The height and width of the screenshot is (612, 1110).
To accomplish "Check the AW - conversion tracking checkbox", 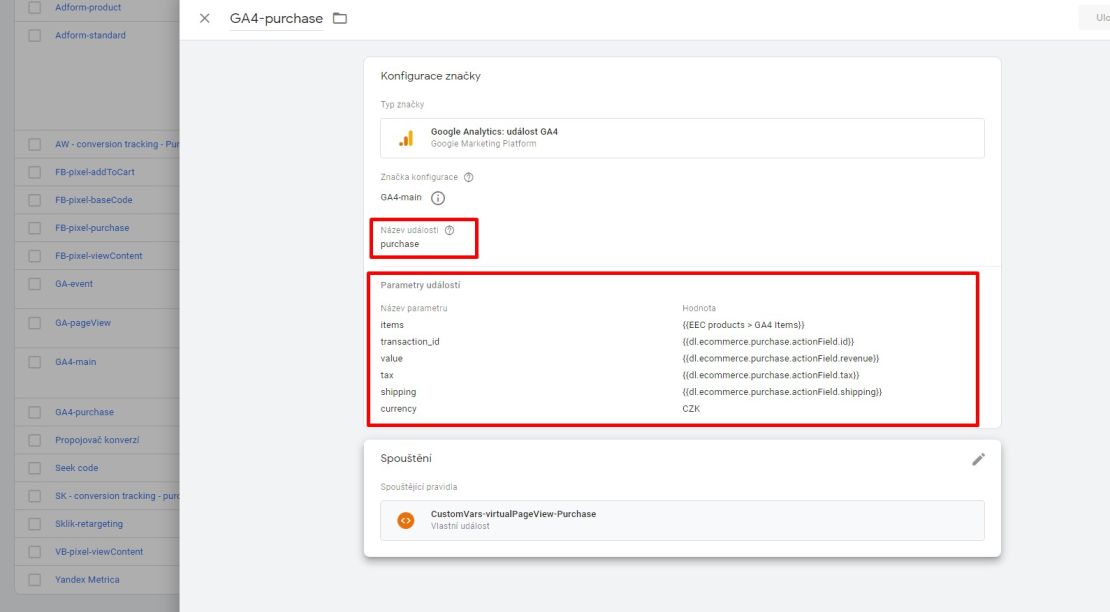I will point(34,144).
